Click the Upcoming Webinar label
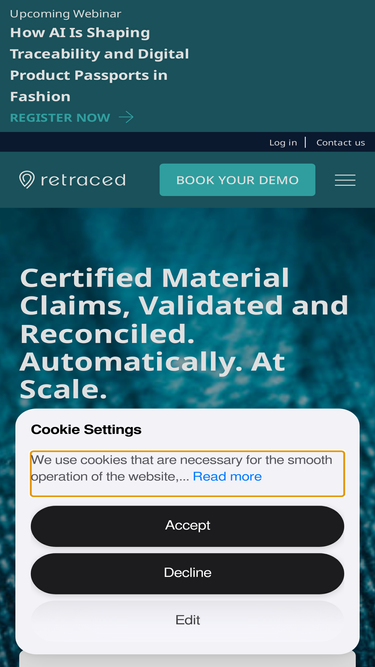The height and width of the screenshot is (667, 375). 65,14
